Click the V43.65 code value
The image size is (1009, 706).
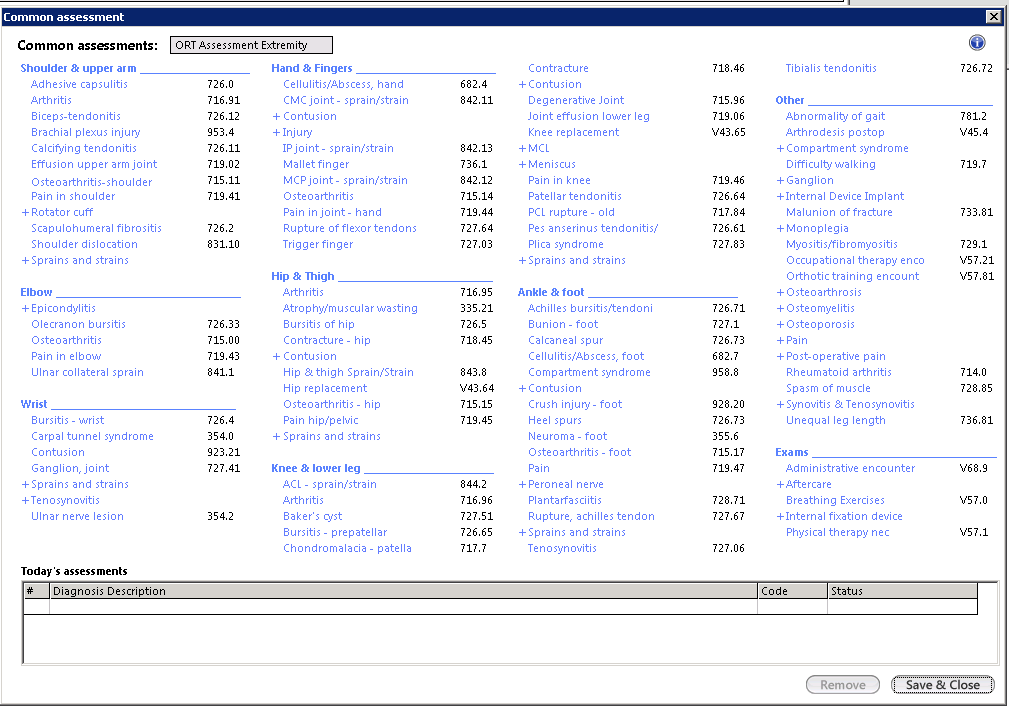(728, 132)
